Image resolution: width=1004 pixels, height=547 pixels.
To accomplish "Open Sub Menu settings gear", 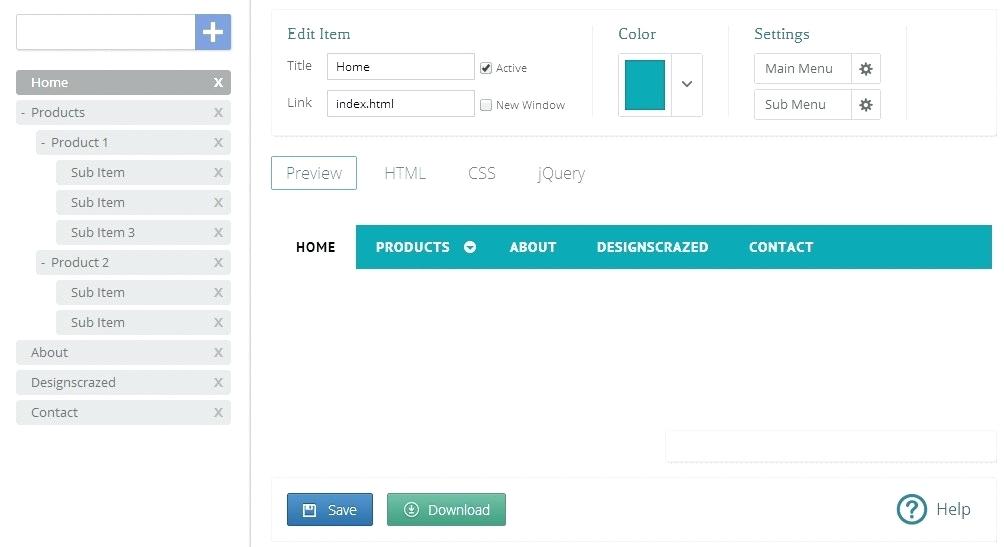I will 866,104.
